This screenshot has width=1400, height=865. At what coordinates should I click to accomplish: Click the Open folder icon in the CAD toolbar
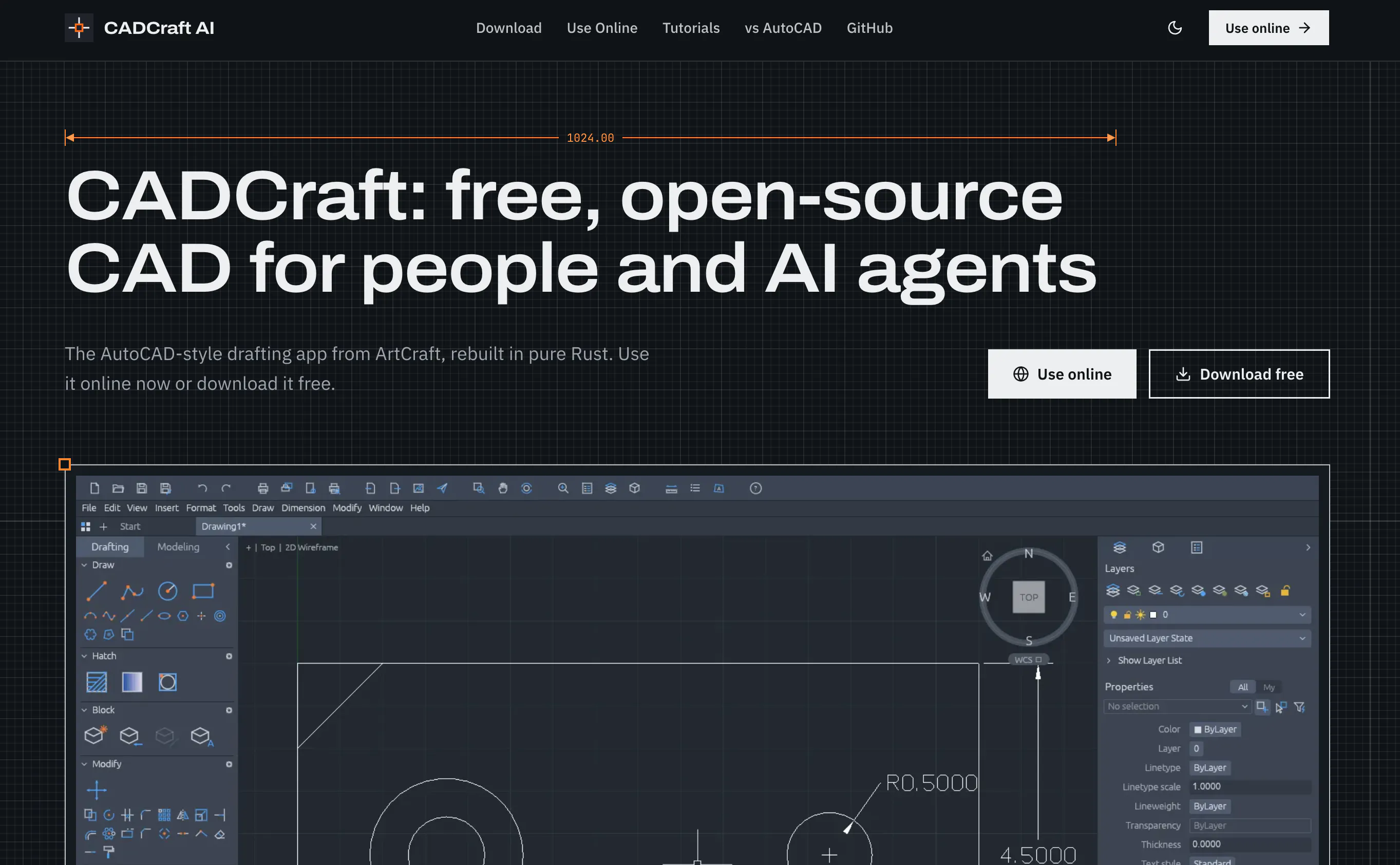[119, 488]
